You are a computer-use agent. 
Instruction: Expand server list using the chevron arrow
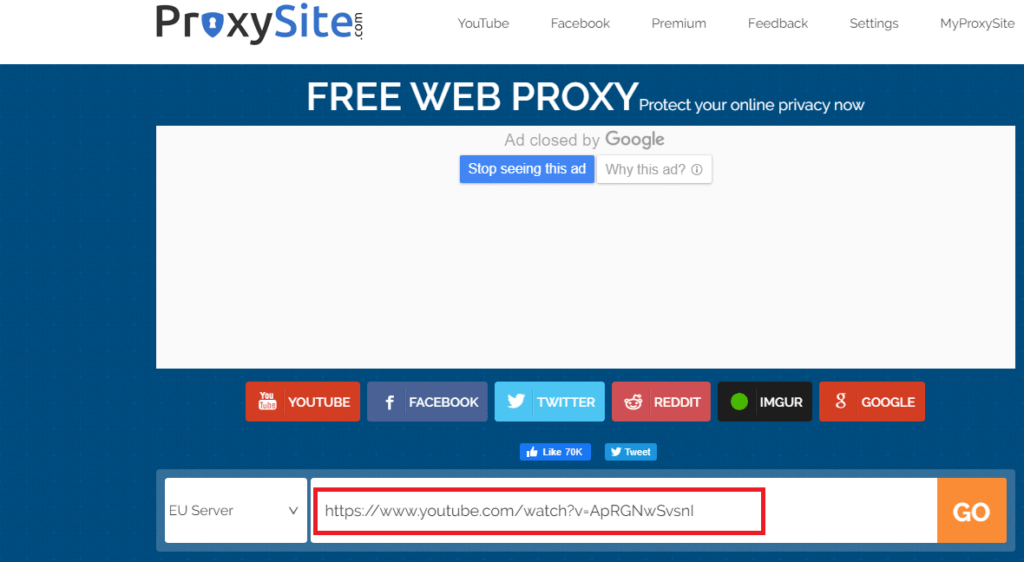coord(293,510)
